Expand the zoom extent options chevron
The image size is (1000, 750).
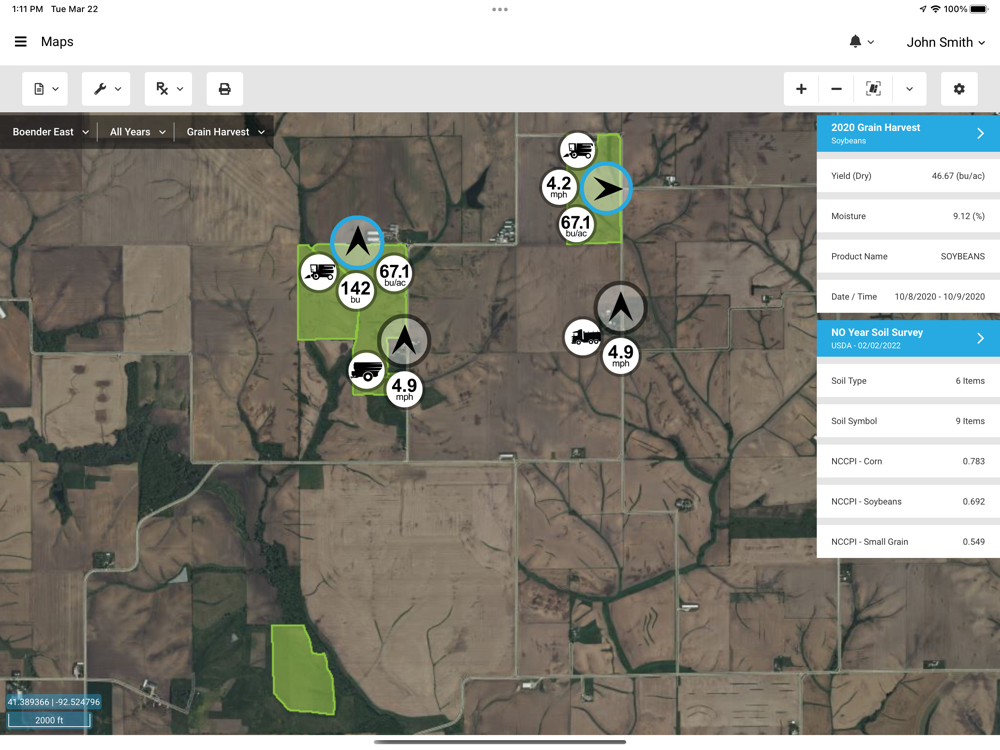(x=909, y=89)
